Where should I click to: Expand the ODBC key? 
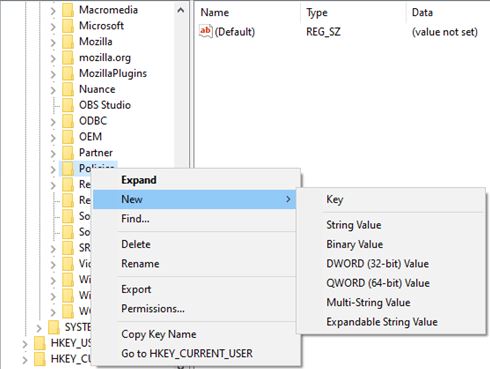point(53,122)
